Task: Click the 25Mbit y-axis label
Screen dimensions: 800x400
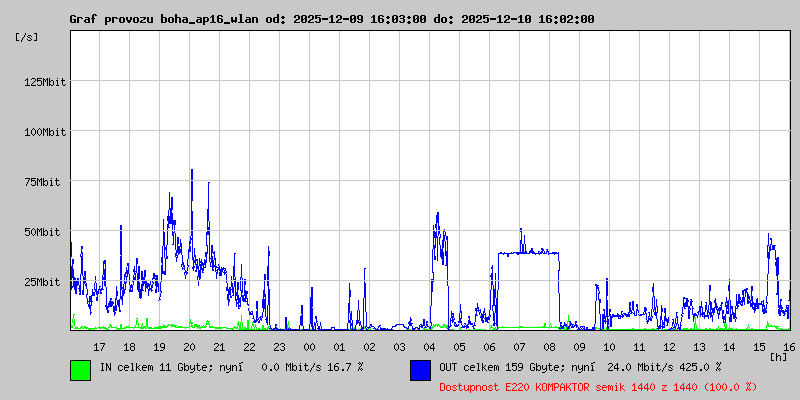Action: (42, 282)
